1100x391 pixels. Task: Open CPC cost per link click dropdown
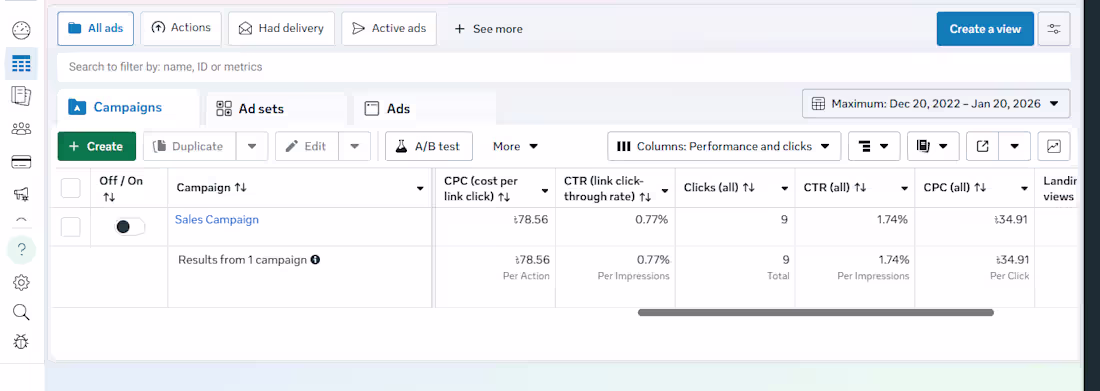tap(545, 191)
